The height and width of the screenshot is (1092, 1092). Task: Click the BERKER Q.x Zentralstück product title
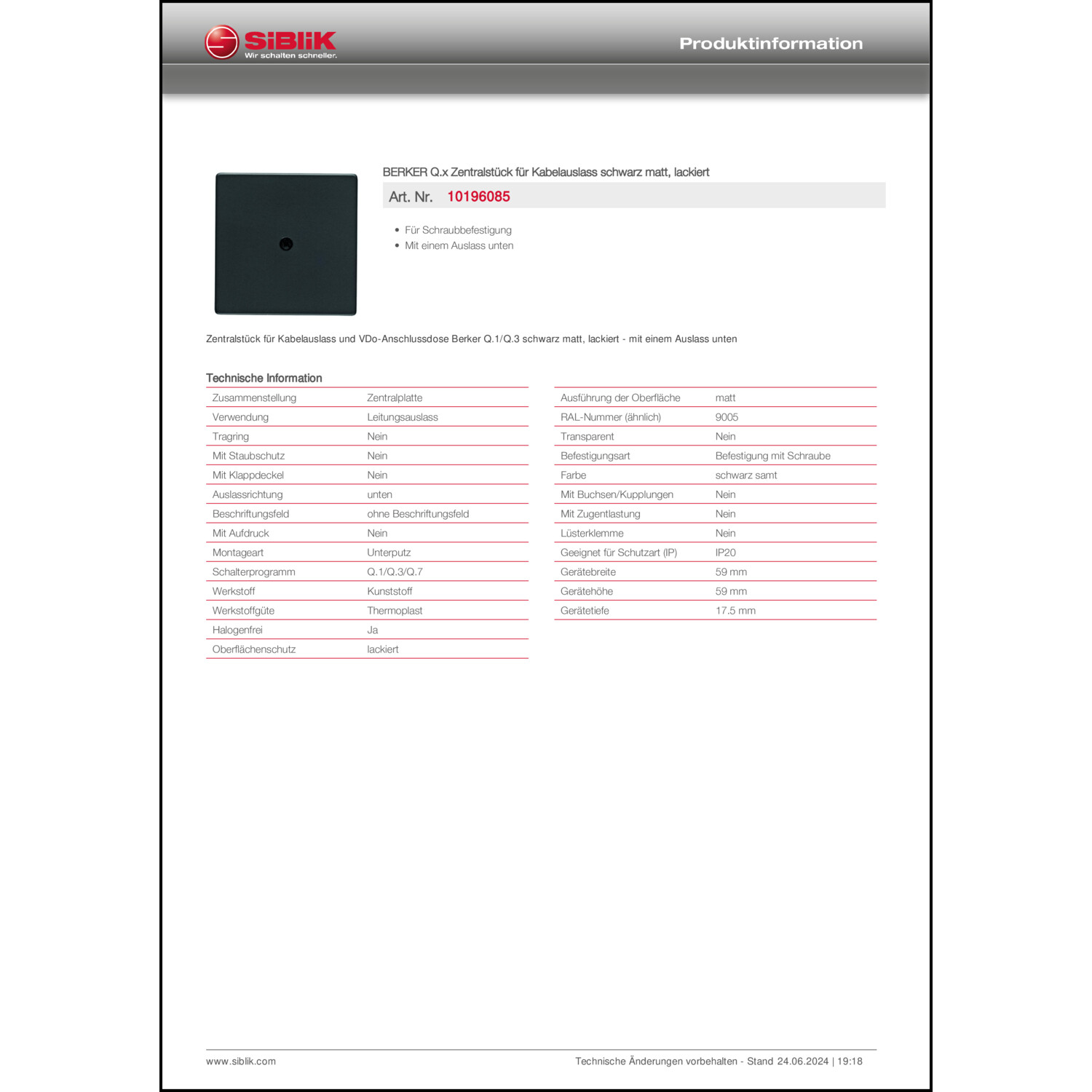click(x=545, y=173)
